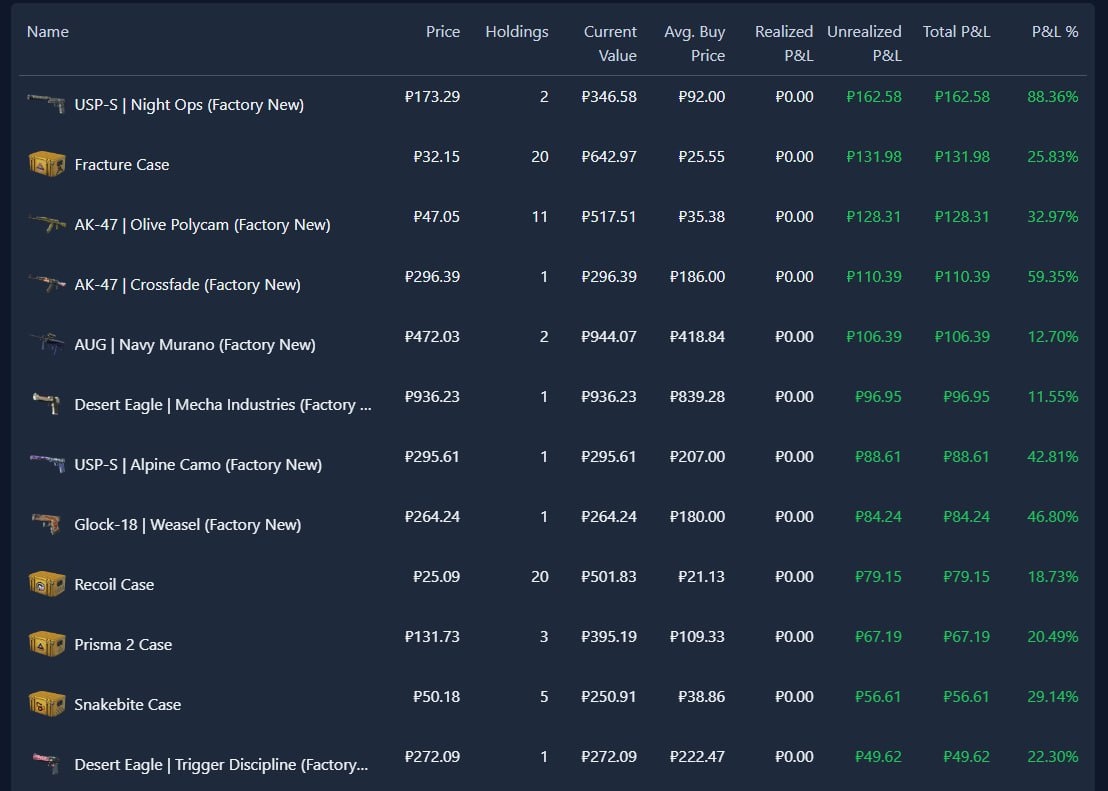Open Glock-18 | Weasel (Factory New) name
Viewport: 1108px width, 791px height.
point(187,525)
